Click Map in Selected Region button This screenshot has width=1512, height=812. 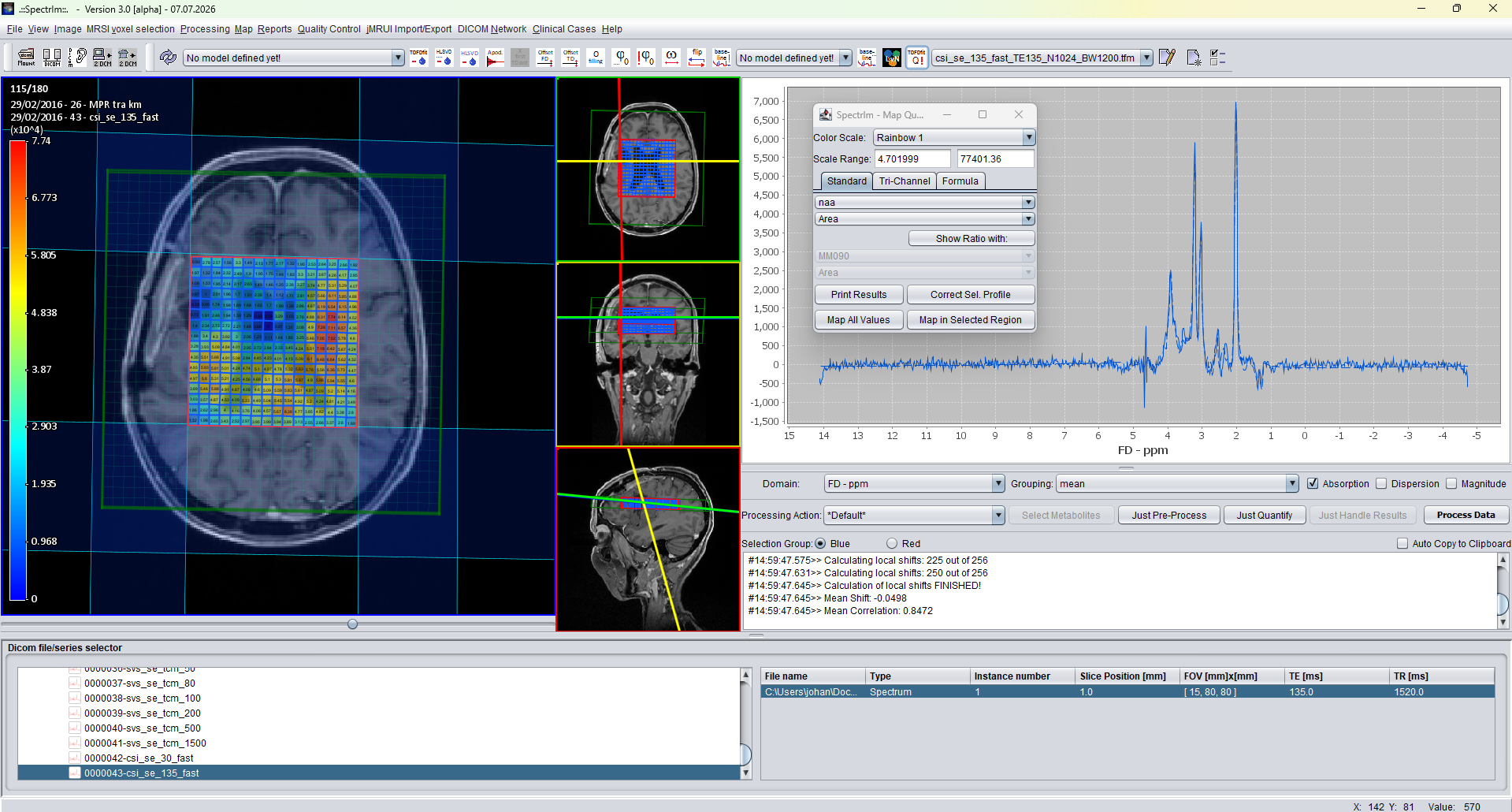click(971, 319)
